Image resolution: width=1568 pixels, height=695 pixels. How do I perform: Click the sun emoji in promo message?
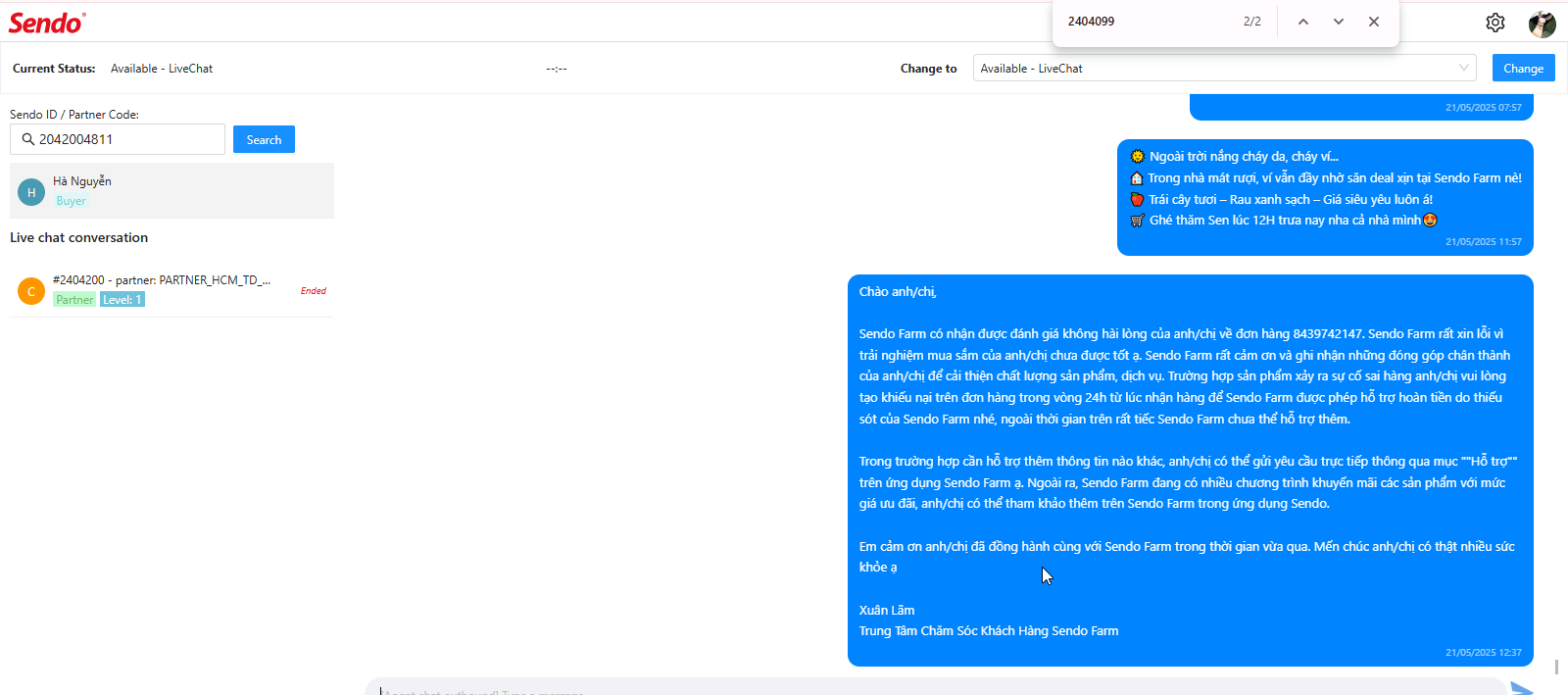(x=1137, y=157)
